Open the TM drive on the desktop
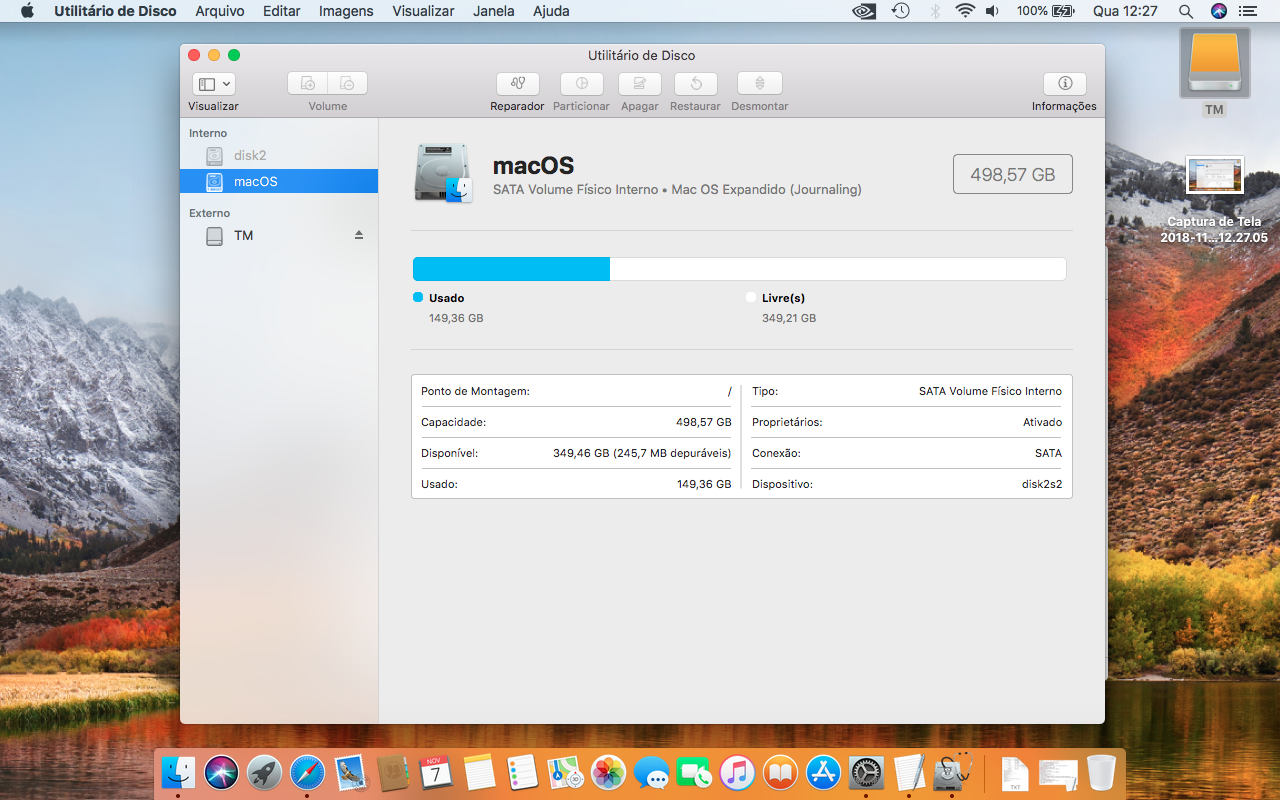Viewport: 1280px width, 800px height. (1215, 63)
